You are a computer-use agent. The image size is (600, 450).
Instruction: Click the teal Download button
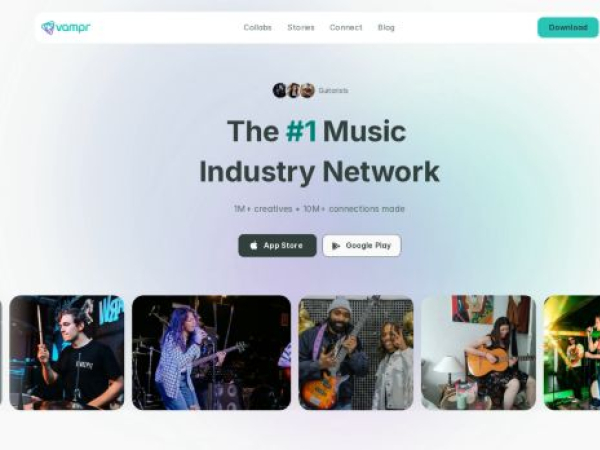coord(568,28)
